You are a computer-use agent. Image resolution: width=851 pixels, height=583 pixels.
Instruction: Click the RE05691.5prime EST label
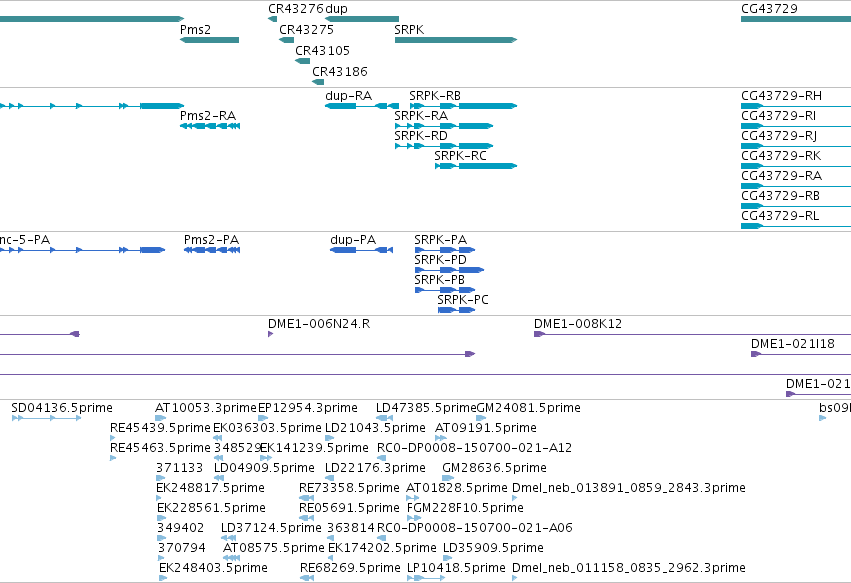coord(349,509)
